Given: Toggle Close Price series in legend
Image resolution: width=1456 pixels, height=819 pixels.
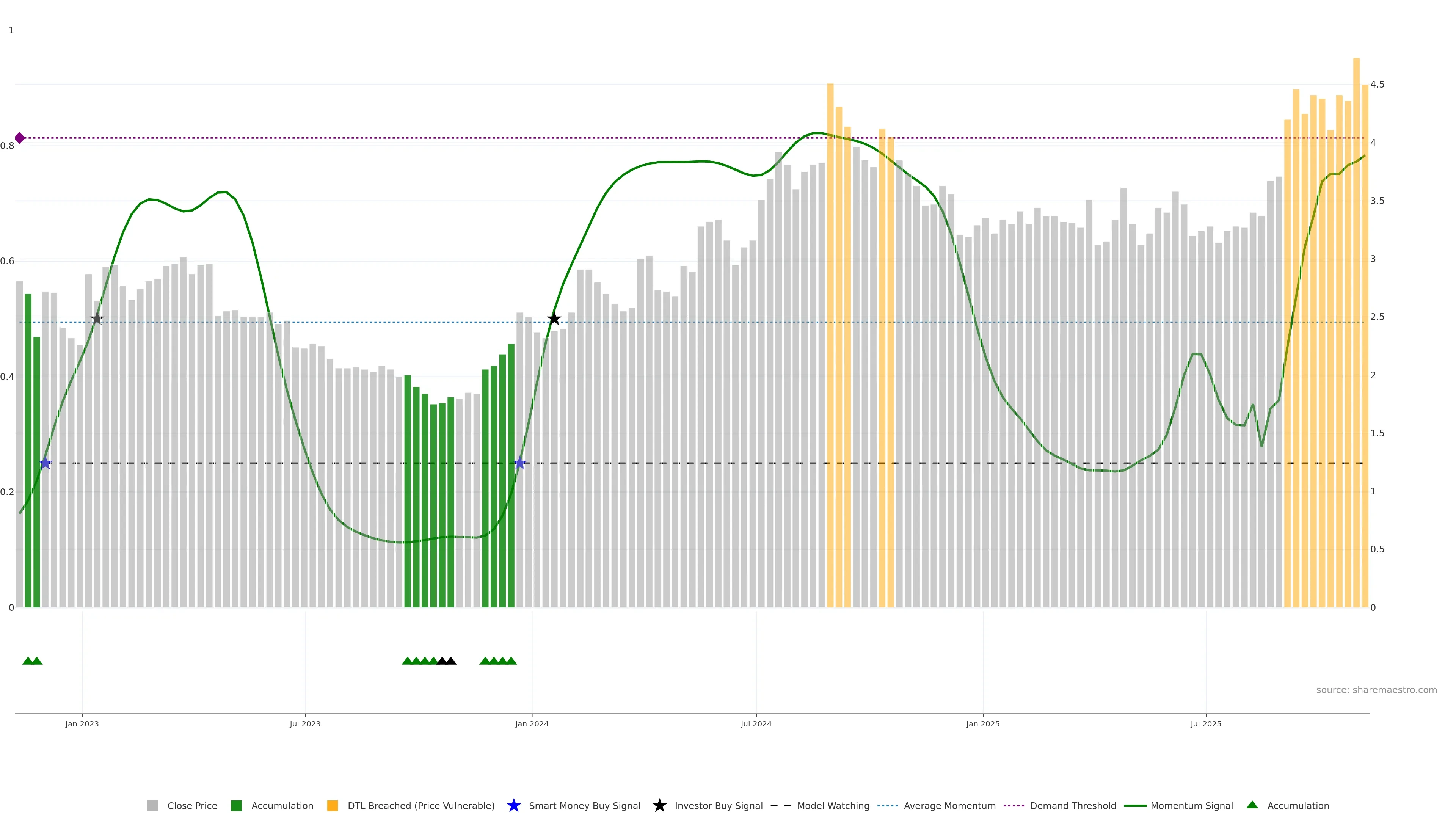Looking at the screenshot, I should pos(191,805).
